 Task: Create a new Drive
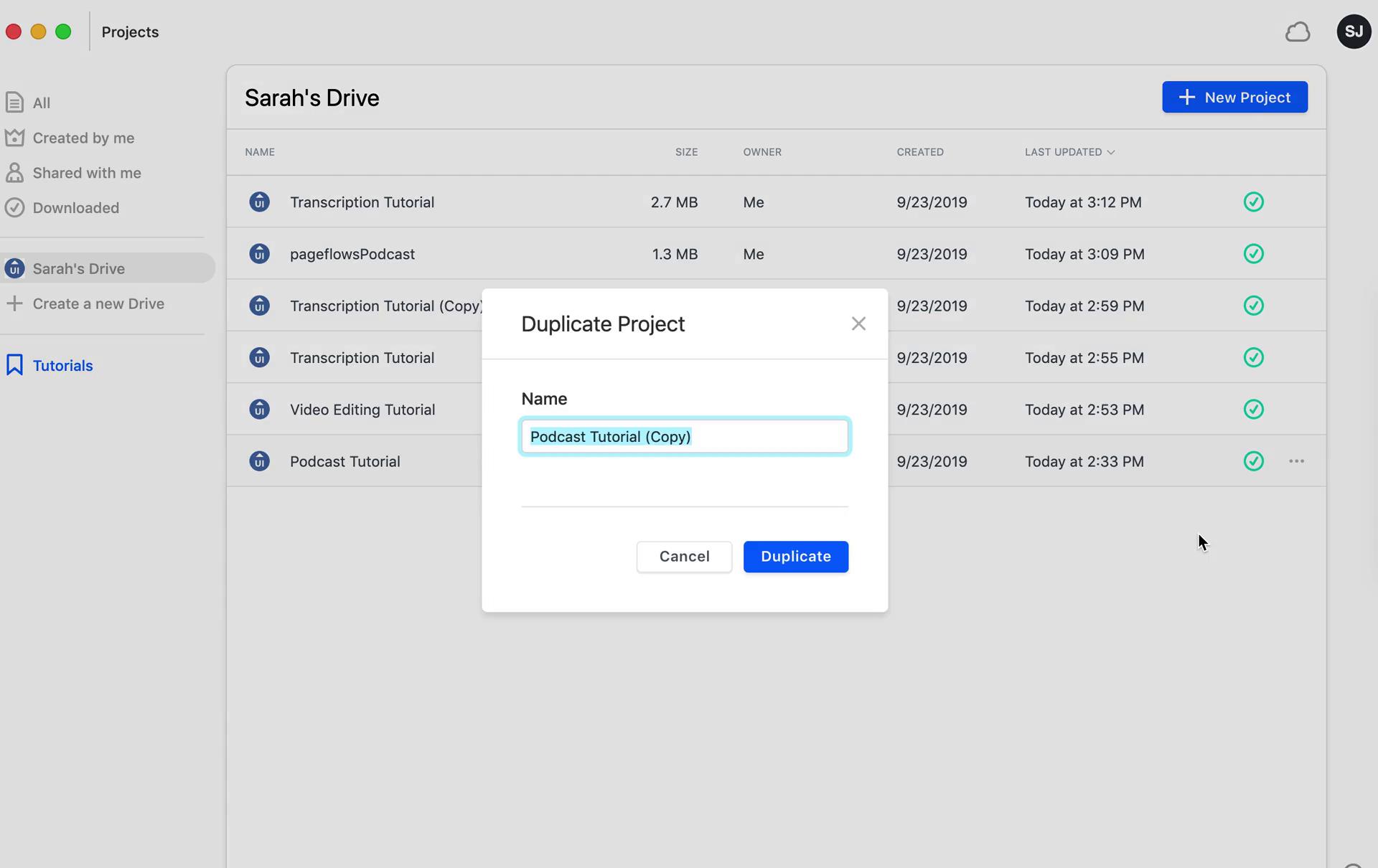click(x=98, y=304)
